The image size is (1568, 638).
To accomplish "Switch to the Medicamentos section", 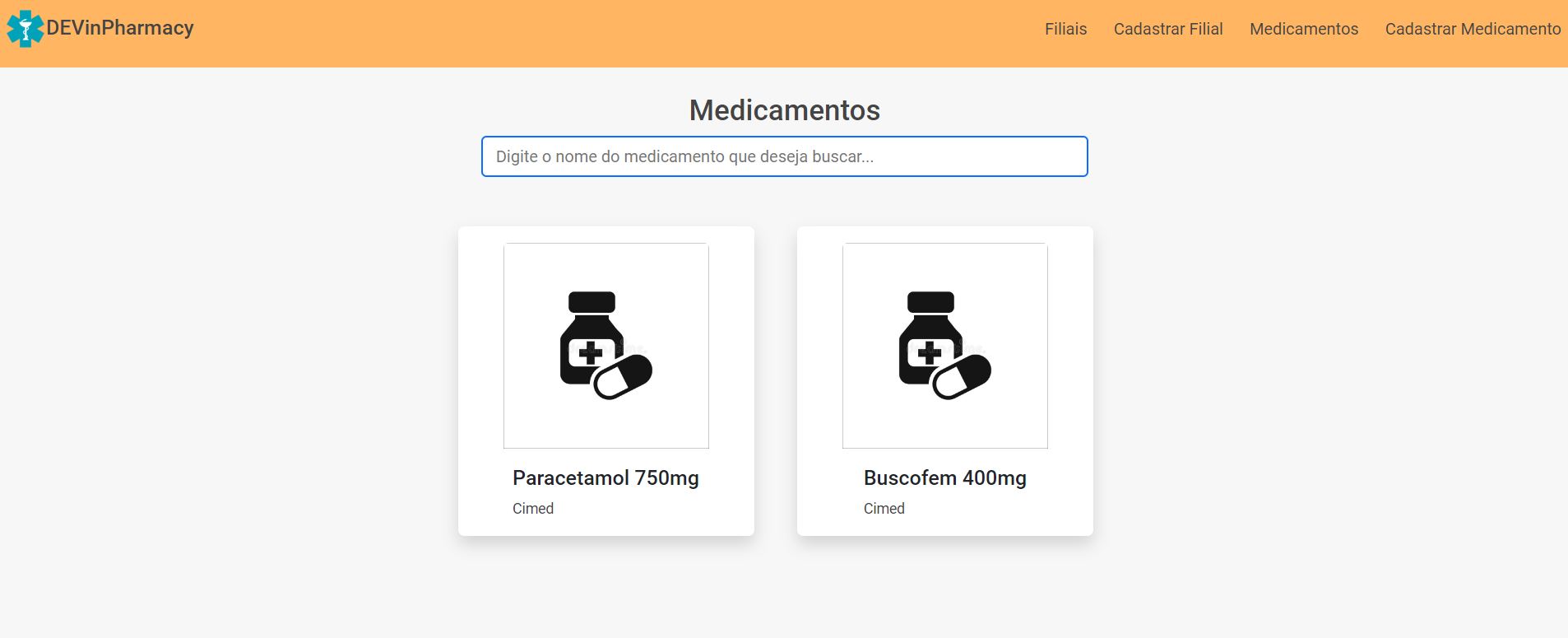I will coord(1304,29).
